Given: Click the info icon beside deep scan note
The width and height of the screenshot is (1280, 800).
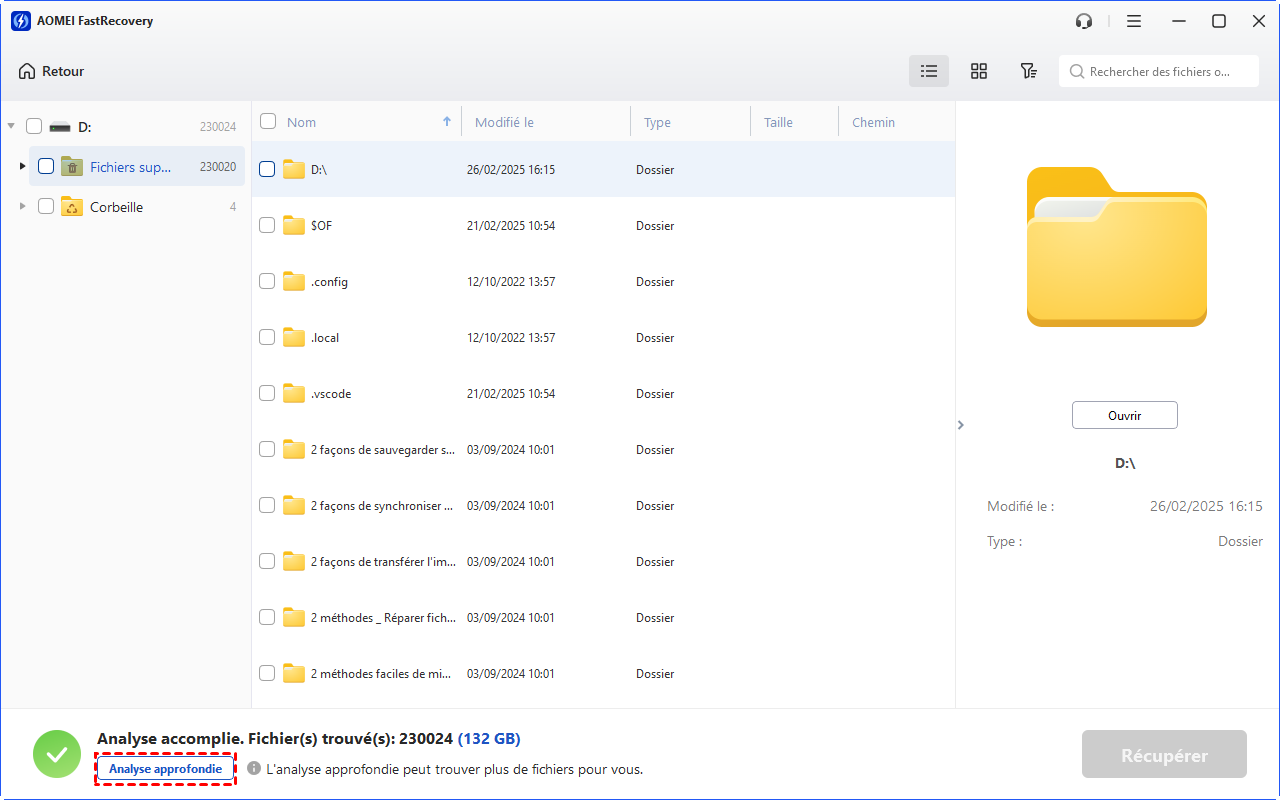Looking at the screenshot, I should [x=254, y=769].
